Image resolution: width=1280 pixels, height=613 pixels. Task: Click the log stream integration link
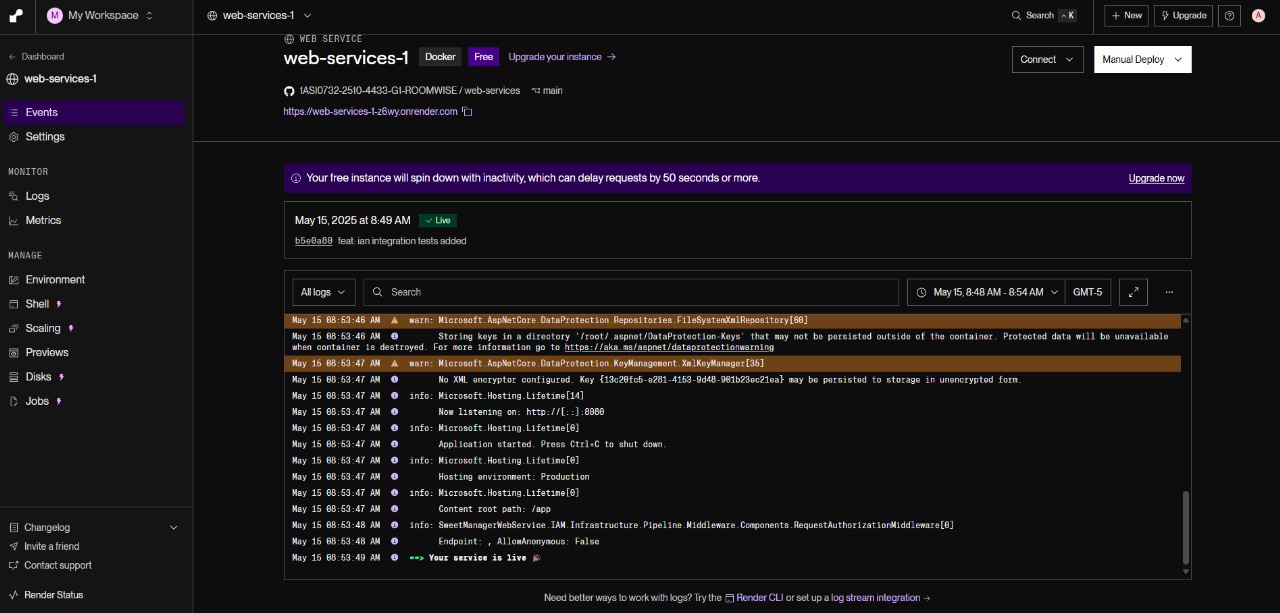[x=880, y=597]
